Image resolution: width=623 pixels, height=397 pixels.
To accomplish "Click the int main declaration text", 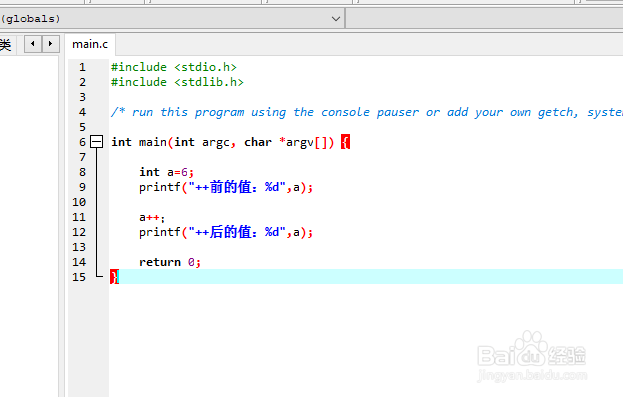I will point(222,142).
